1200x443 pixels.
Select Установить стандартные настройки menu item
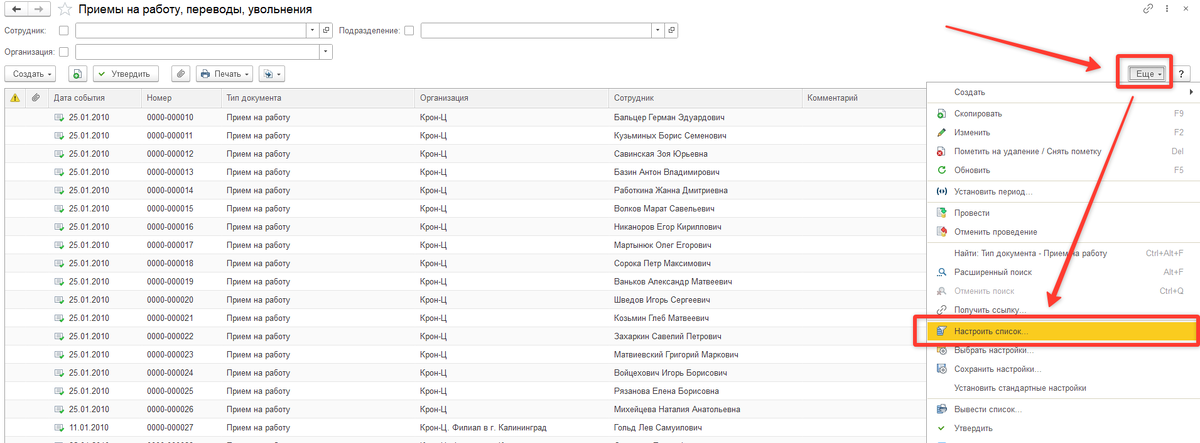pyautogui.click(x=1063, y=388)
